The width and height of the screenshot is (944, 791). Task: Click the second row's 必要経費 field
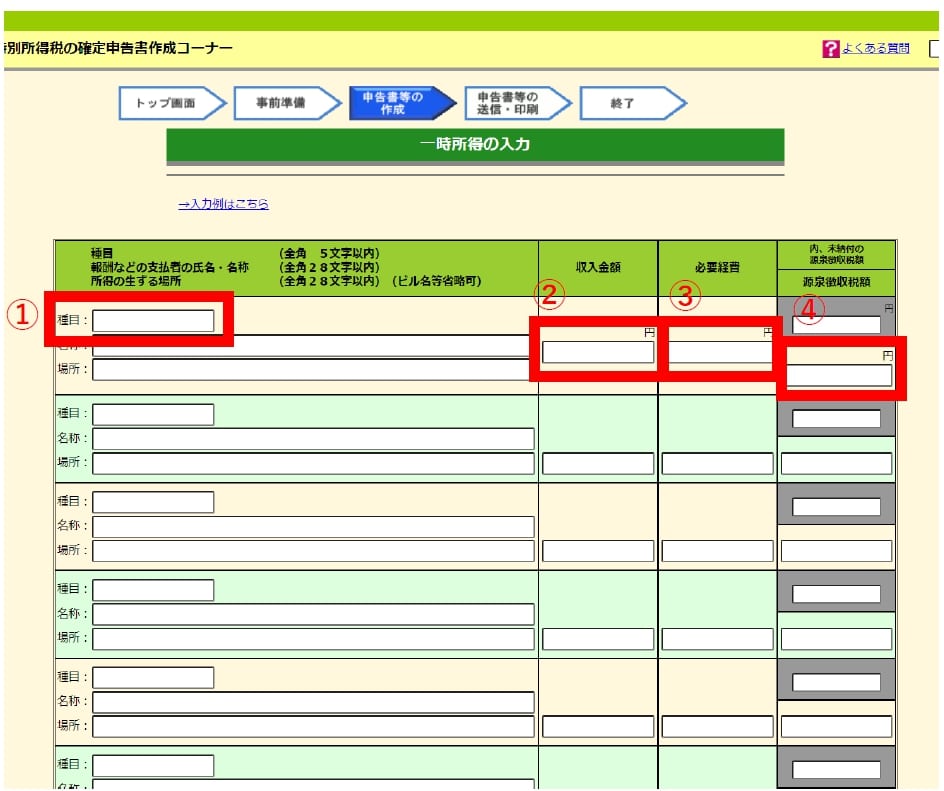(x=717, y=464)
